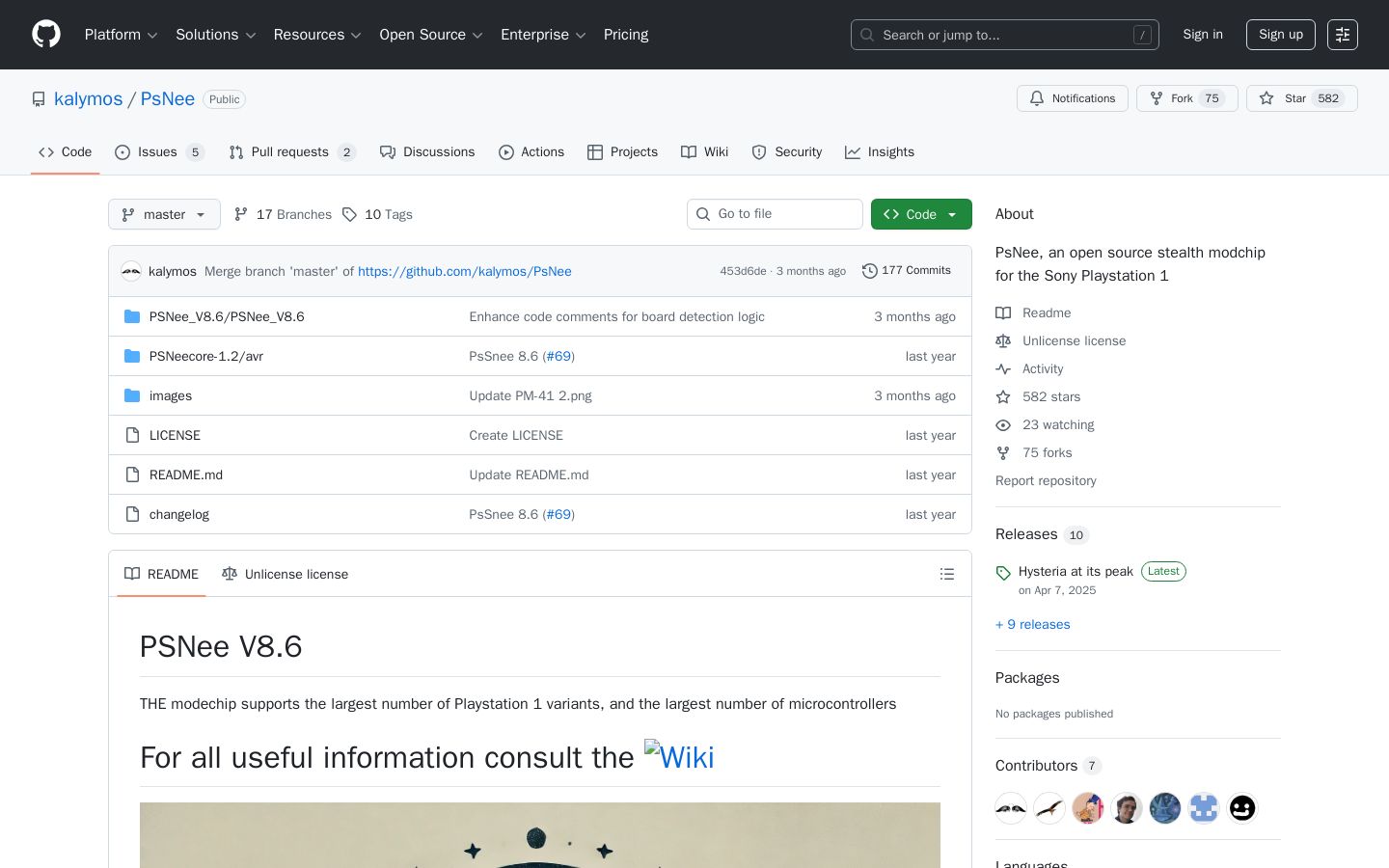Click the kalymos commit author avatar
The image size is (1389, 868).
pos(131,271)
